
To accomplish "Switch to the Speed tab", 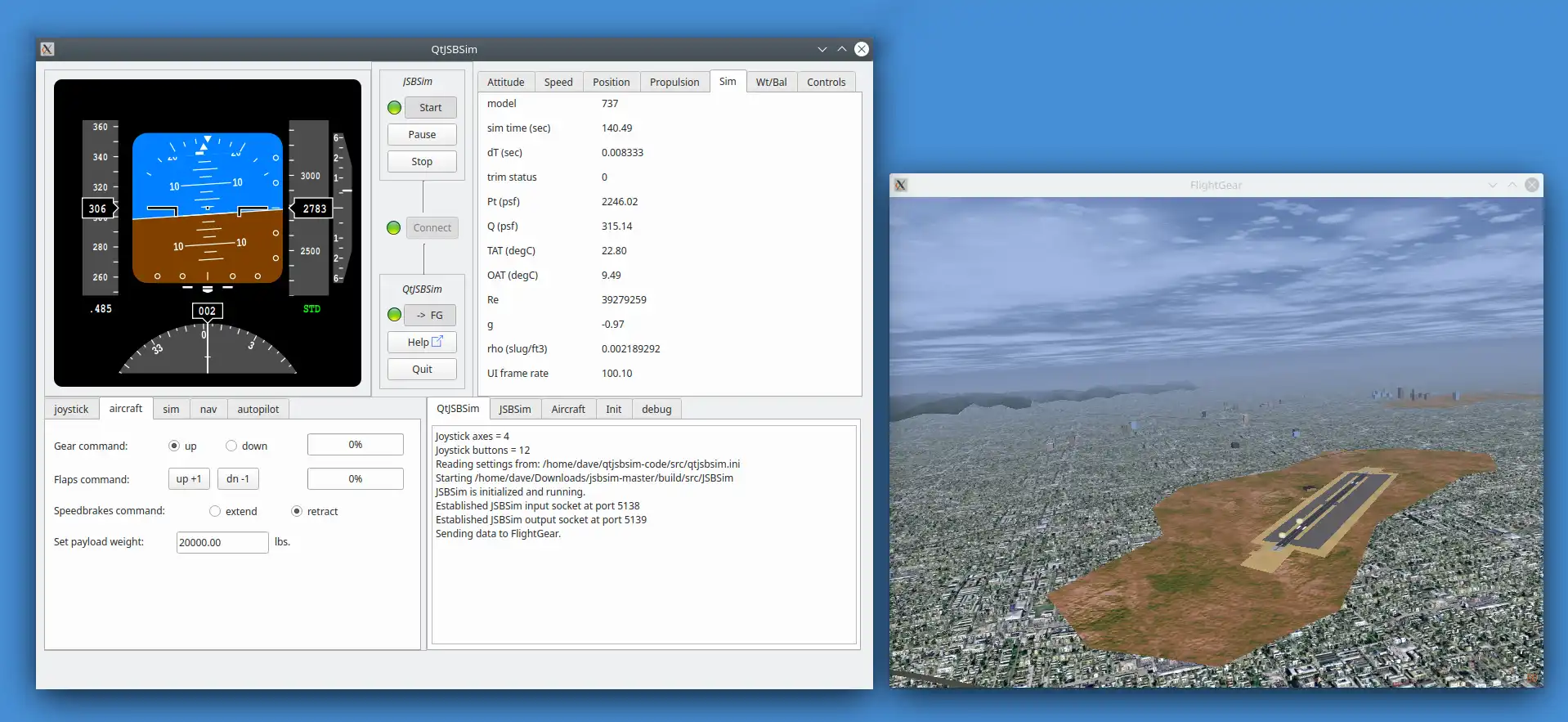I will coord(558,82).
